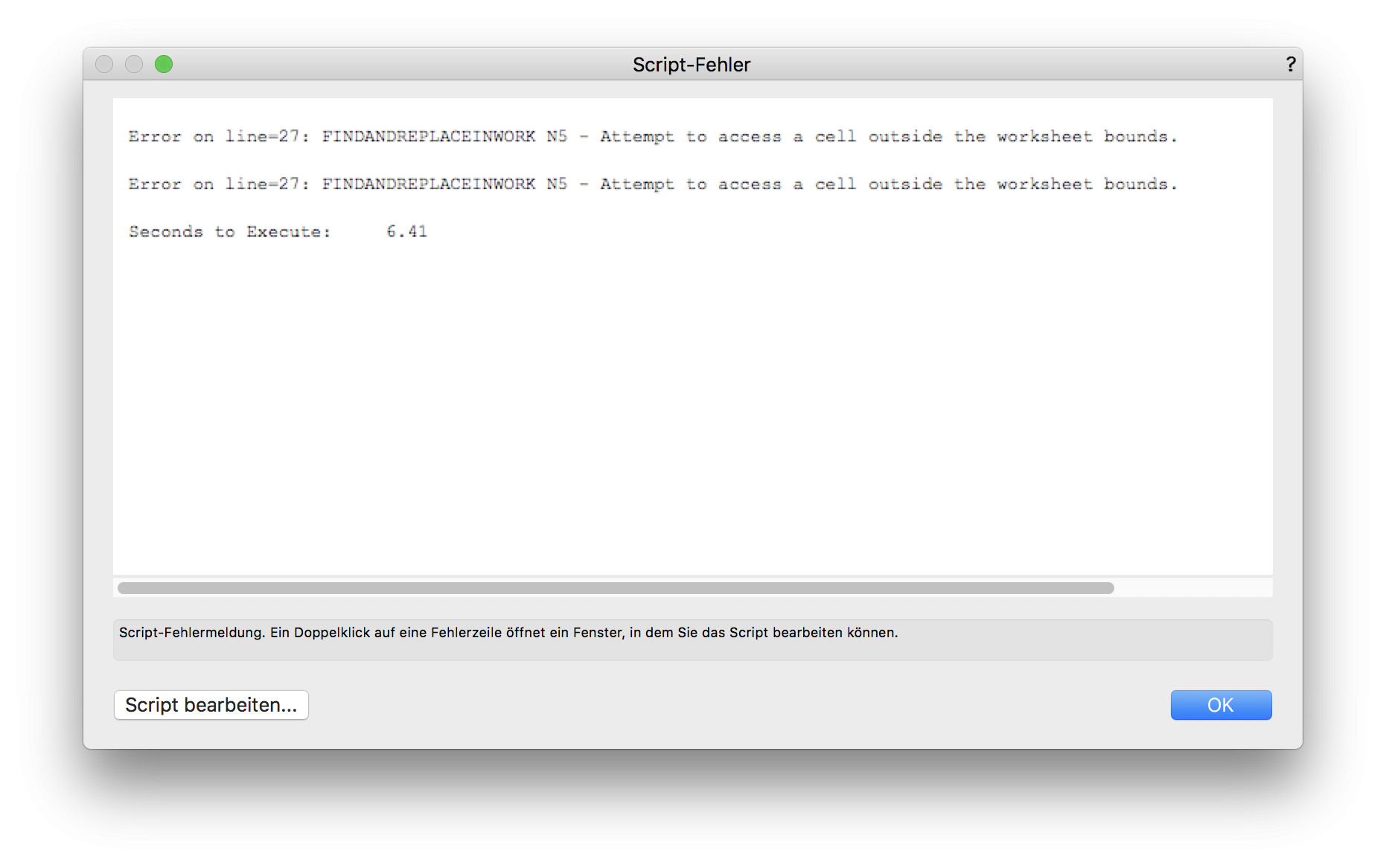Screen dimensions: 1386x868
Task: Open the Script bearbeiten... button
Action: [211, 705]
